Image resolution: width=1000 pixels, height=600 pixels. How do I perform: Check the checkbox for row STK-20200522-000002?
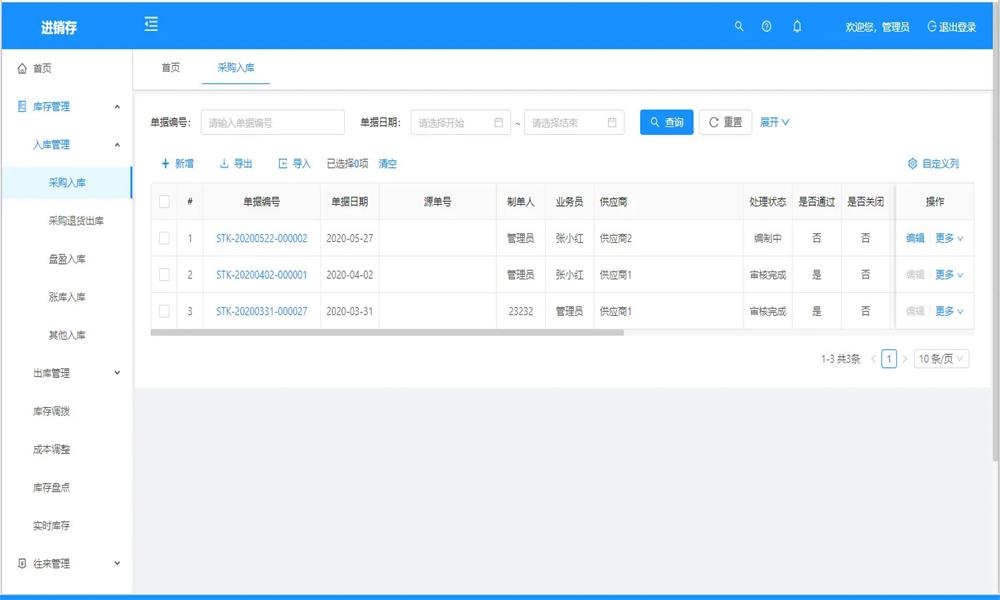pyautogui.click(x=164, y=238)
